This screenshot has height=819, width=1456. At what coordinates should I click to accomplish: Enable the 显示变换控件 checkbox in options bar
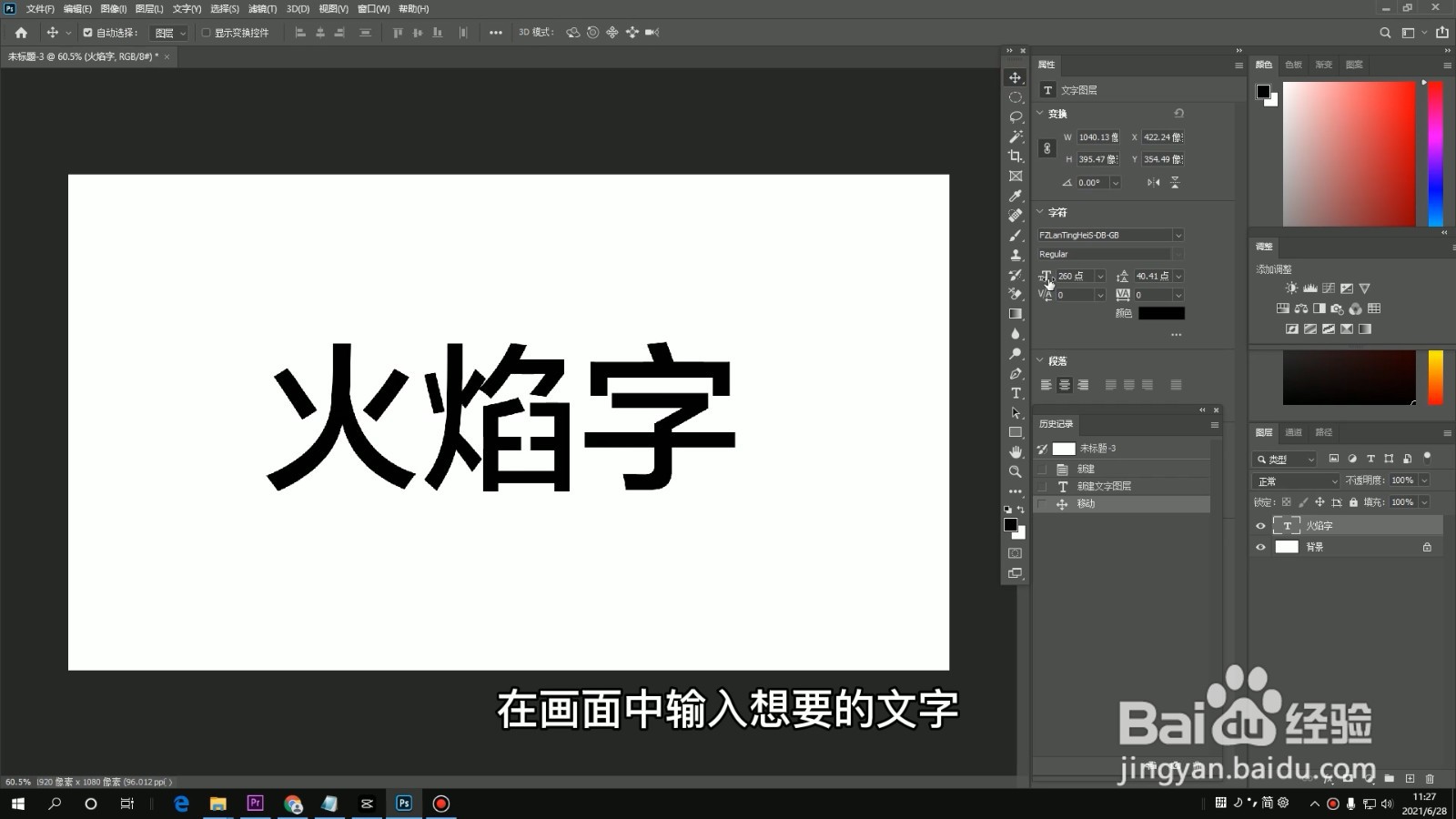click(x=207, y=33)
